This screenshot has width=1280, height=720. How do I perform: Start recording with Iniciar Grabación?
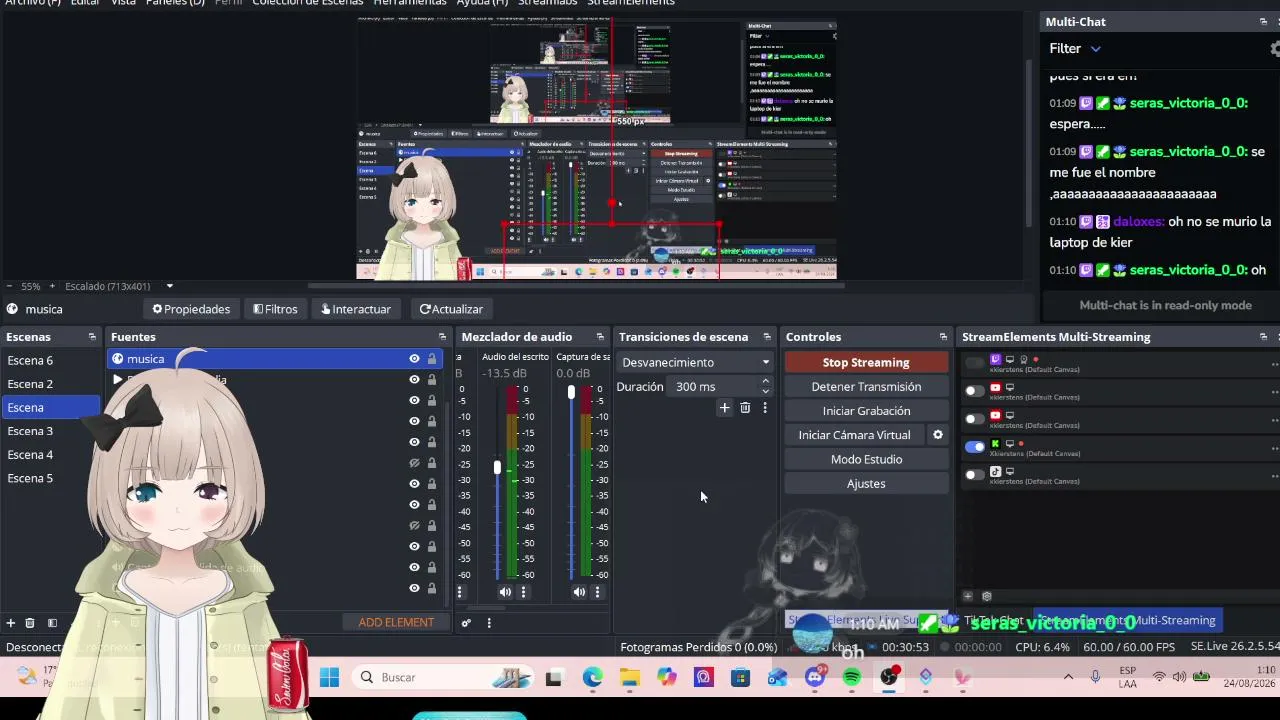pyautogui.click(x=866, y=411)
